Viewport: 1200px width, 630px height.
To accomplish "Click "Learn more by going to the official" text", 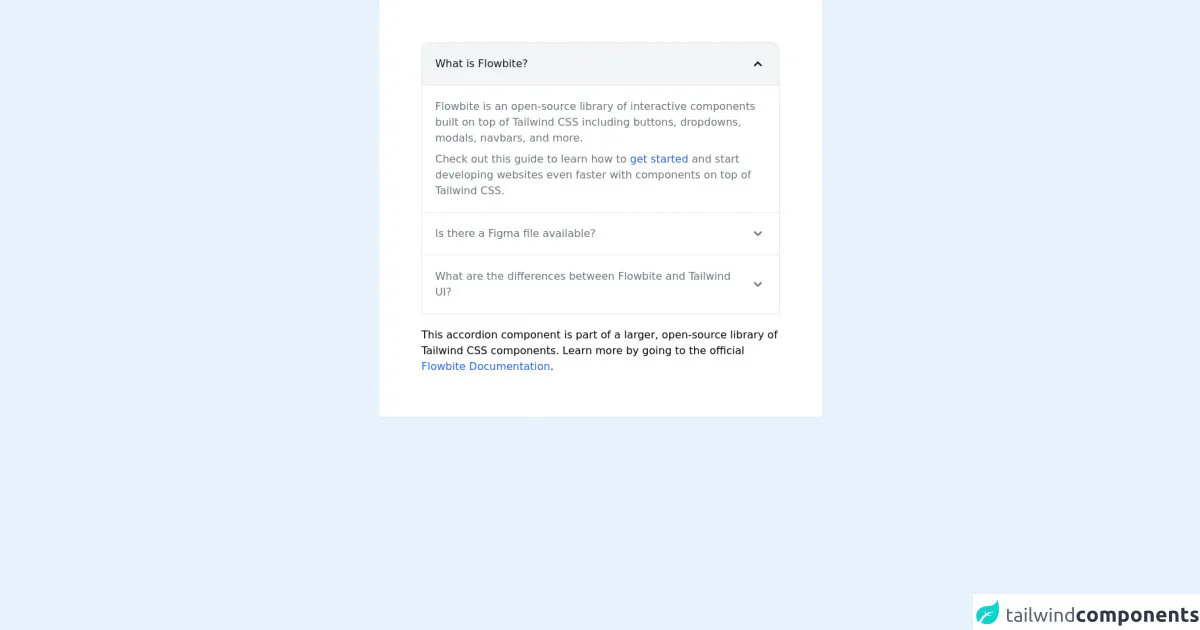I will click(x=653, y=351).
